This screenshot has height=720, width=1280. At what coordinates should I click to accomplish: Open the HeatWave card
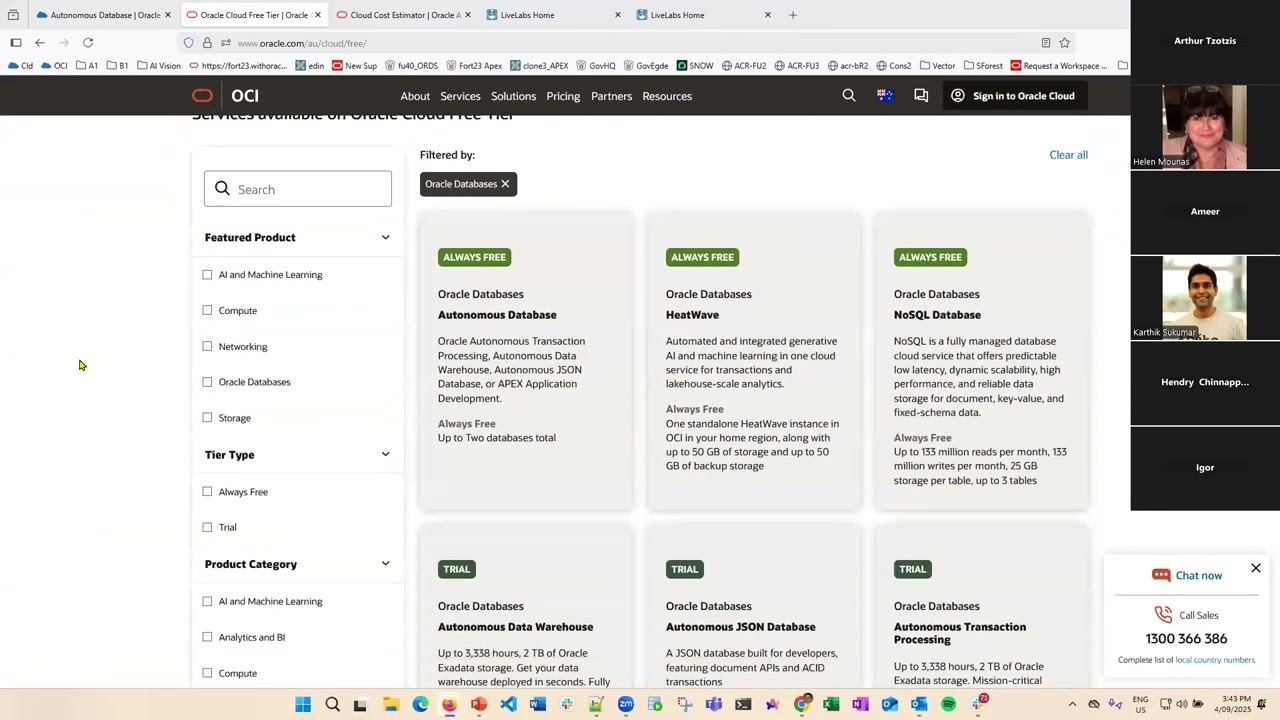point(754,361)
